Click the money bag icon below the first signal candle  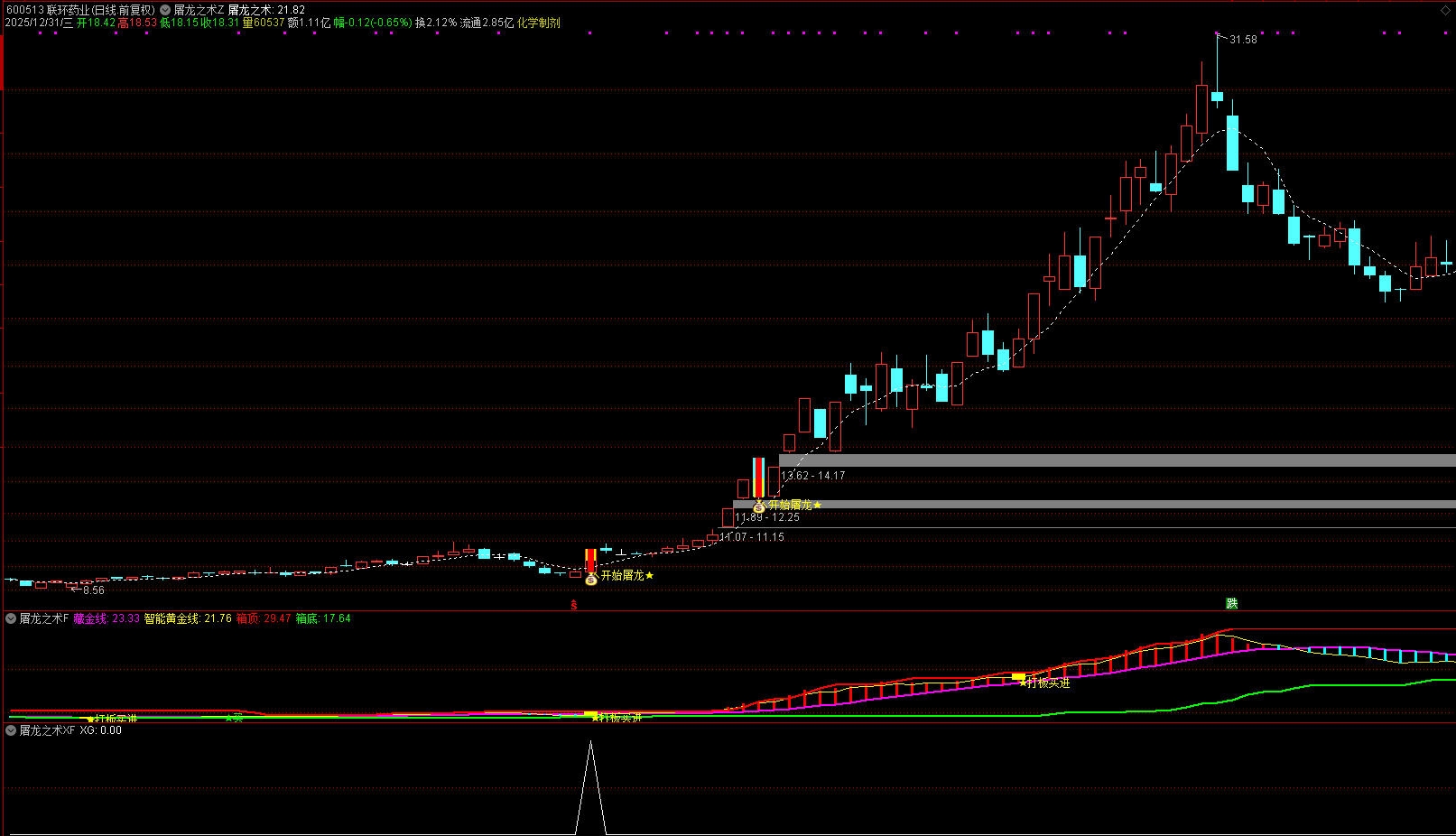point(591,579)
